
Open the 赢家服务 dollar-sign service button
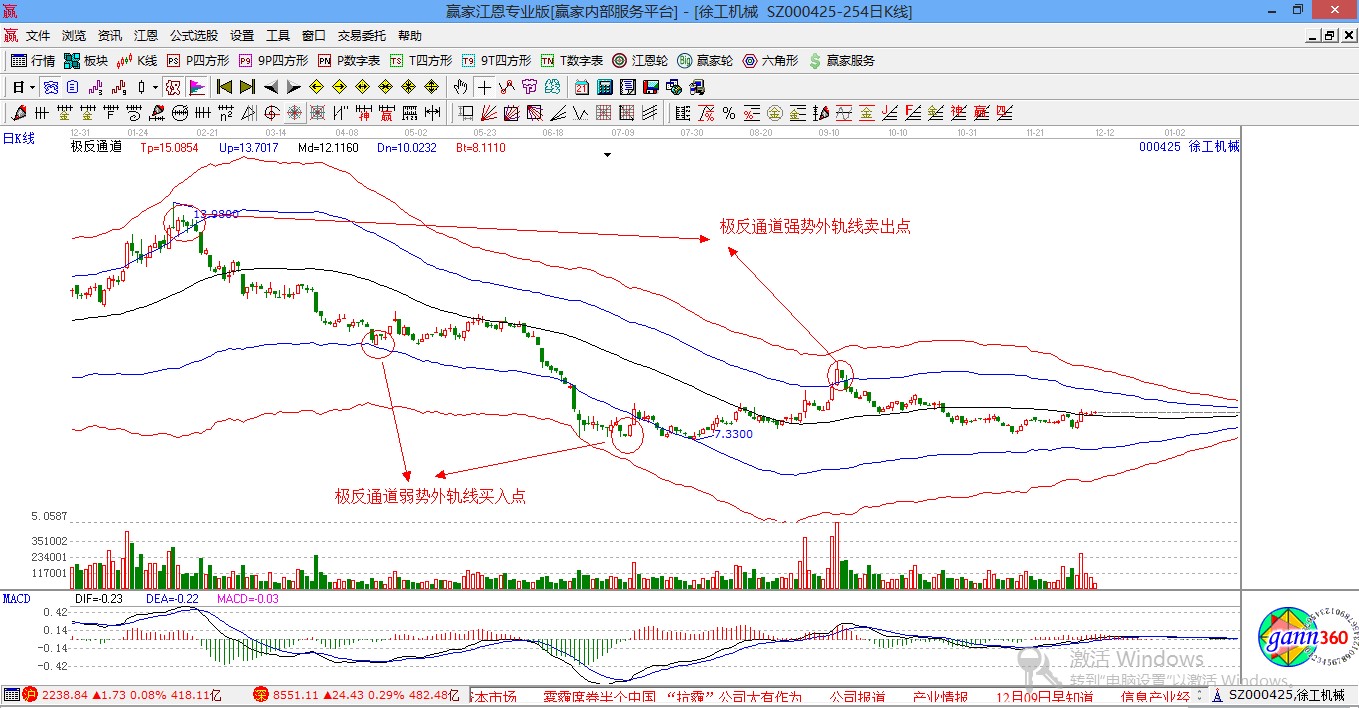pos(841,61)
